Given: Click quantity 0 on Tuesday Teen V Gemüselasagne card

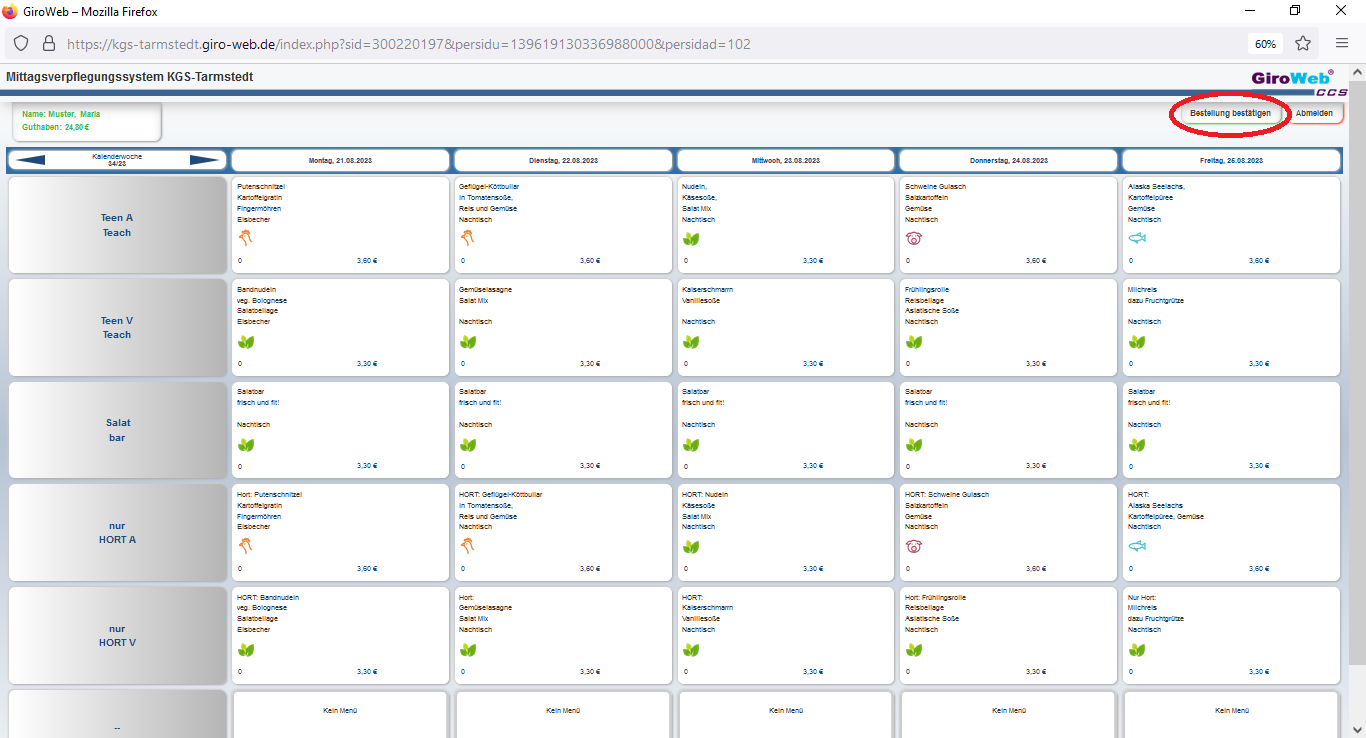Looking at the screenshot, I should click(x=462, y=364).
